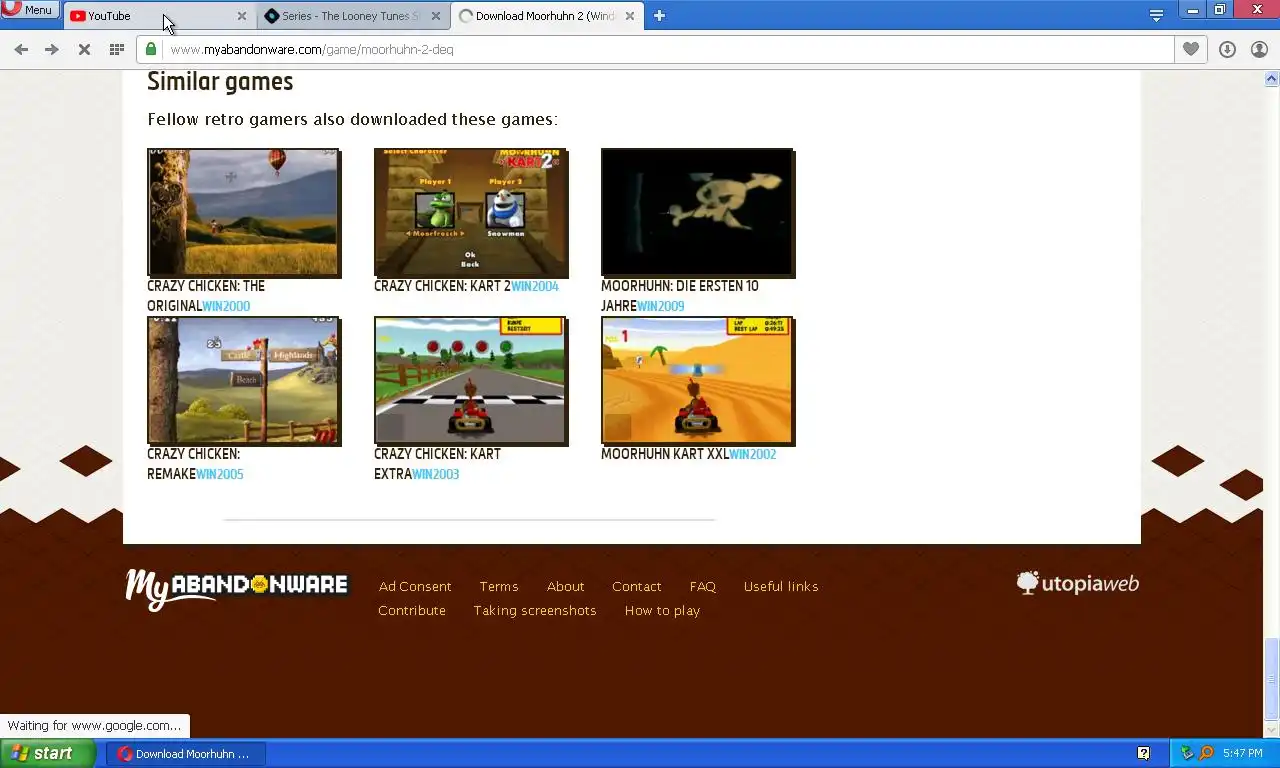Open the Contact footer link
Screen dimensions: 1280x768
(x=637, y=587)
